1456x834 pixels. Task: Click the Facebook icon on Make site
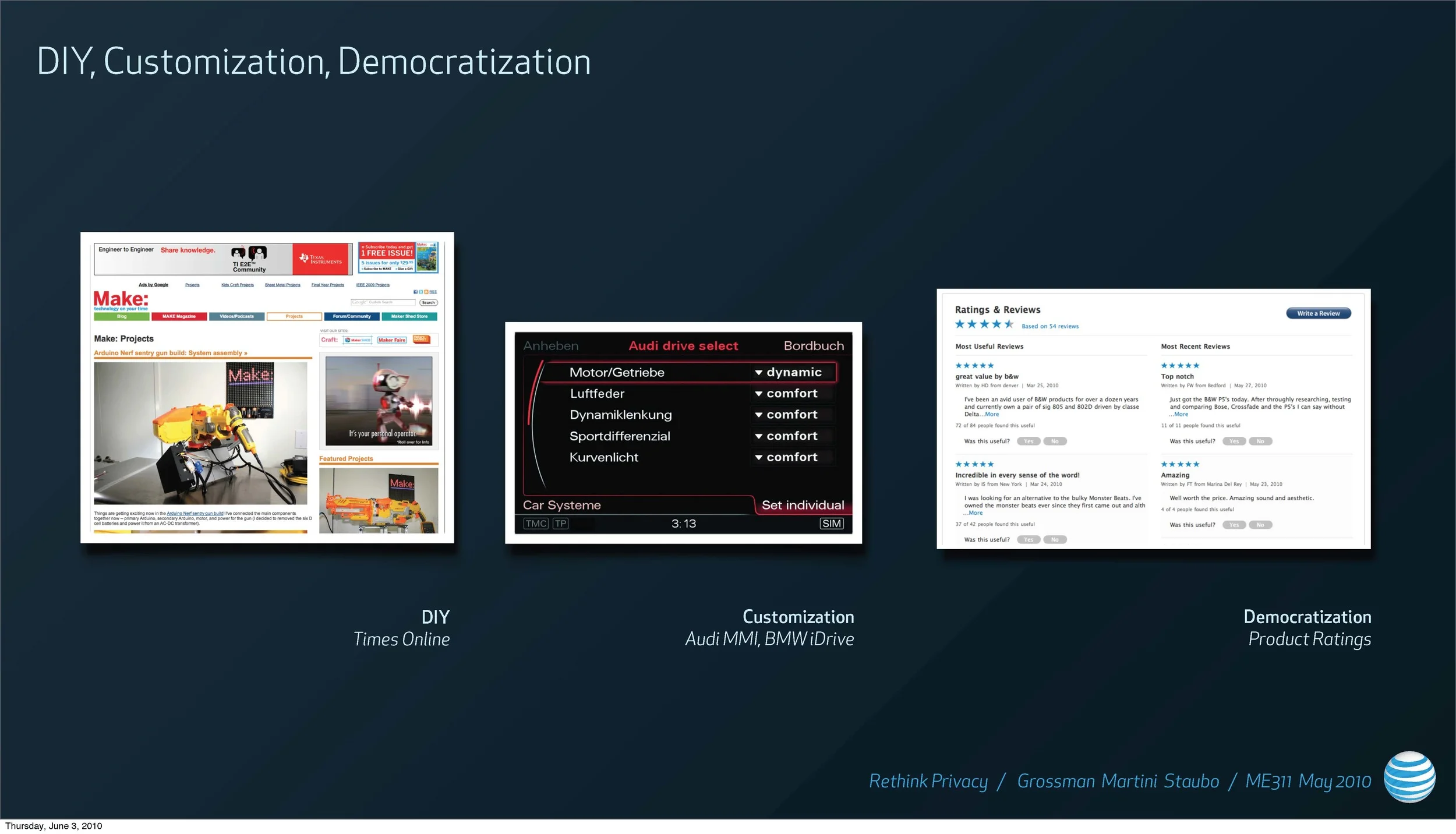[x=415, y=292]
